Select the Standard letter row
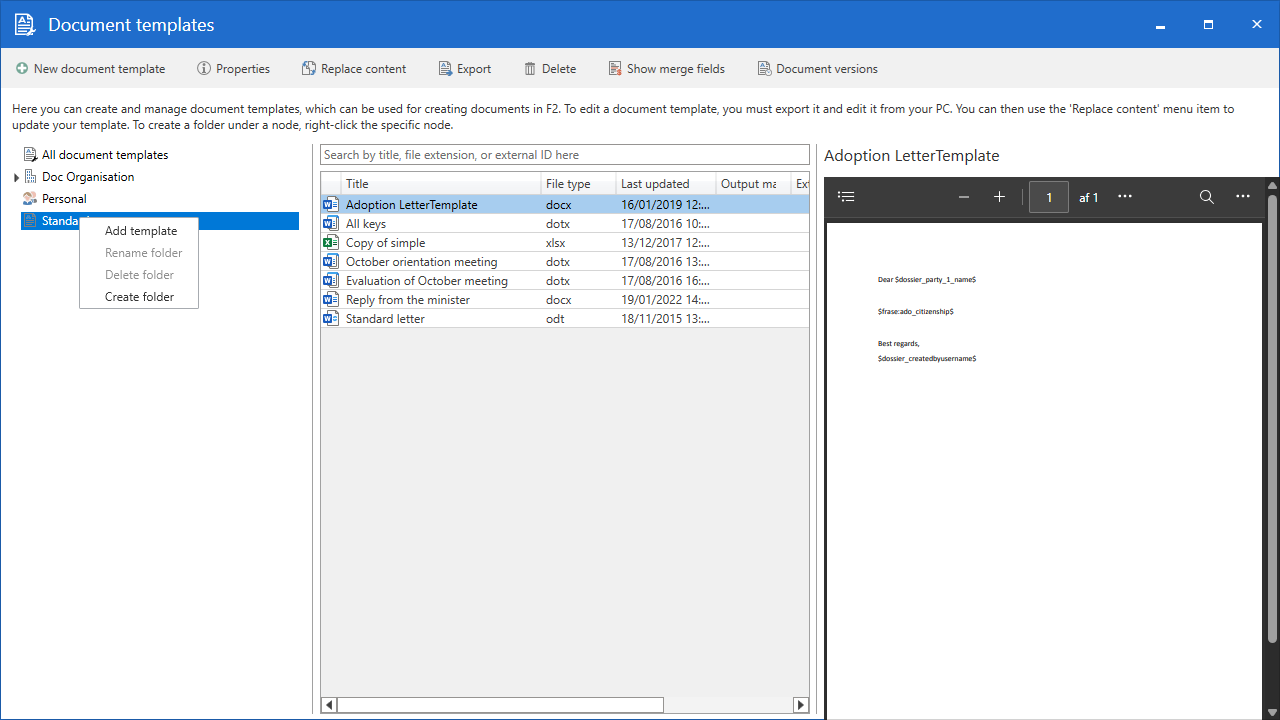Viewport: 1280px width, 720px height. [565, 319]
